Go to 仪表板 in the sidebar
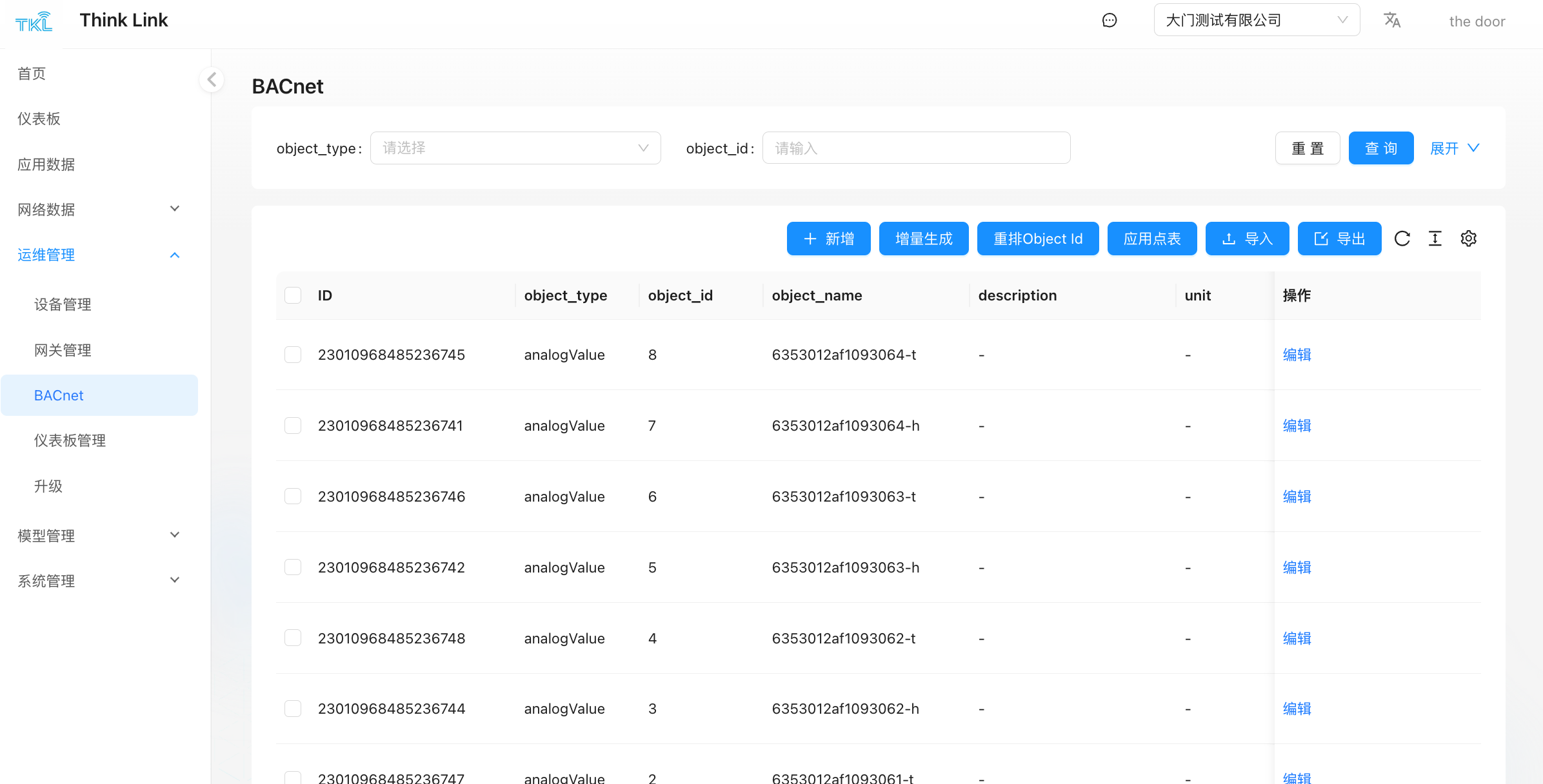The height and width of the screenshot is (784, 1543). [39, 119]
